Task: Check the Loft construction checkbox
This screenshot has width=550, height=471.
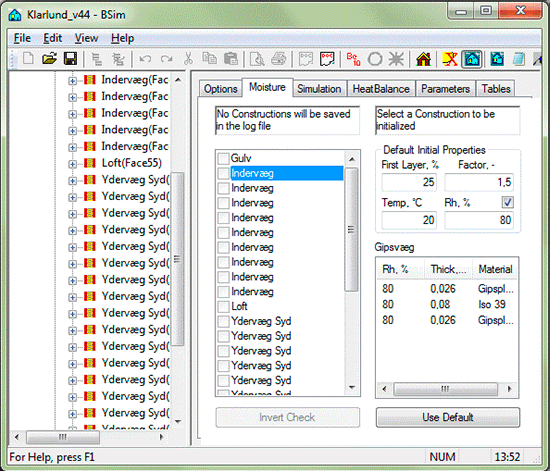Action: [x=223, y=307]
